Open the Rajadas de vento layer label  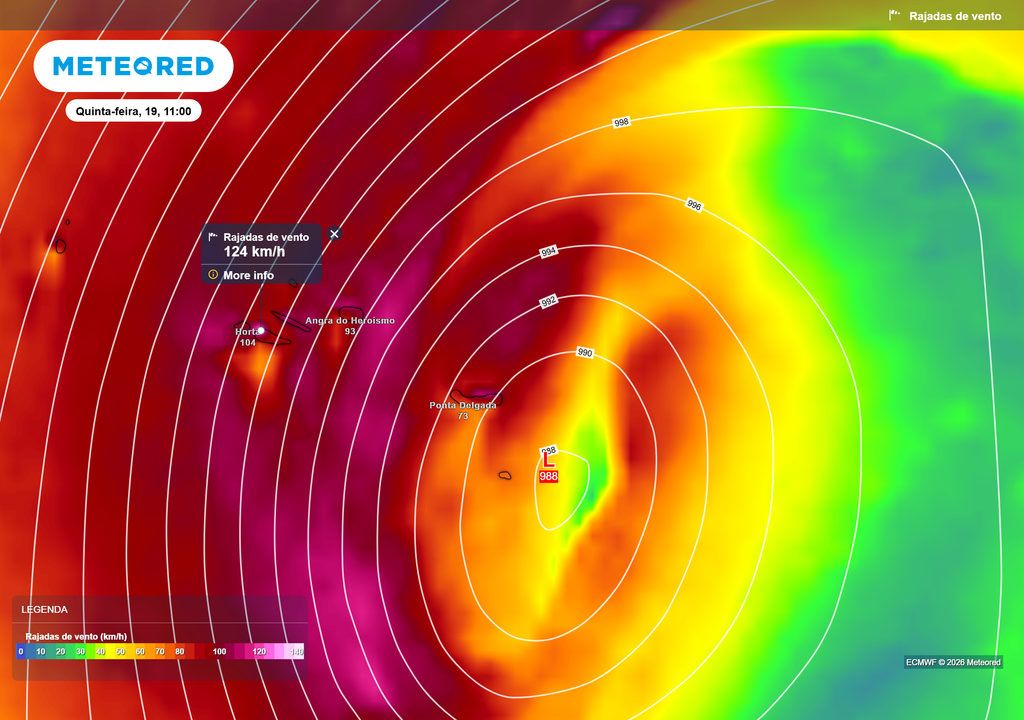pyautogui.click(x=955, y=16)
